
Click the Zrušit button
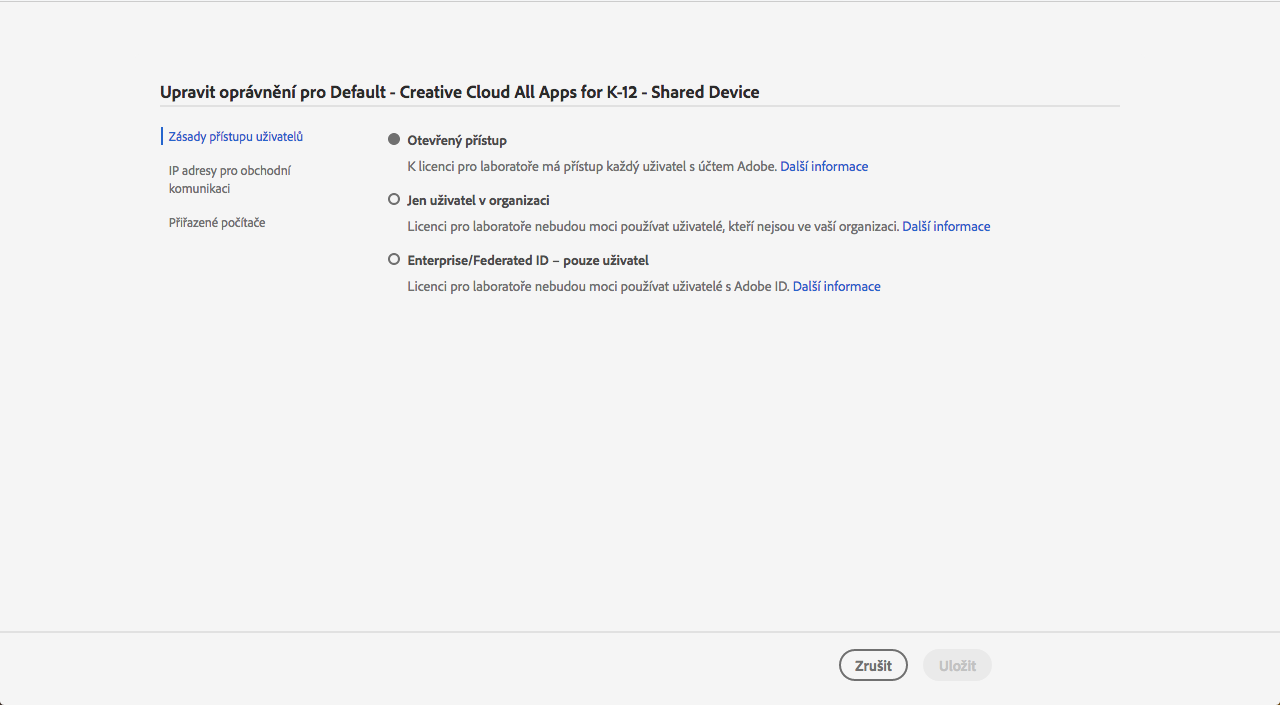click(873, 665)
